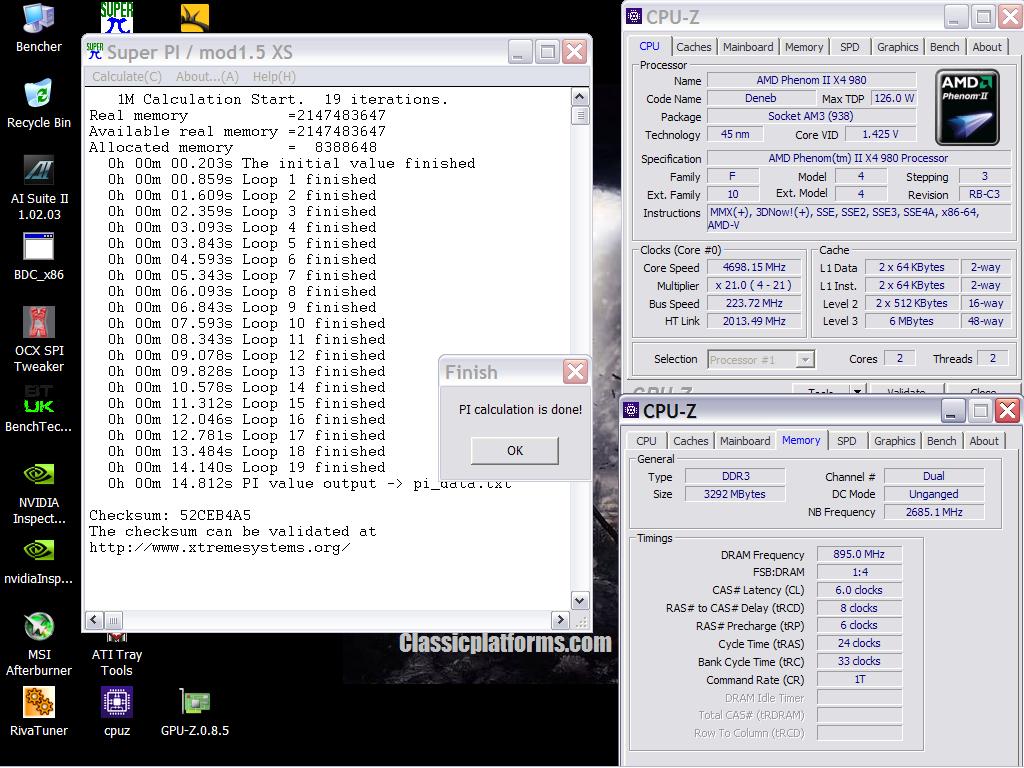Screen dimensions: 1024x768
Task: Click Memory Size 3292 MBytes value
Action: (735, 494)
